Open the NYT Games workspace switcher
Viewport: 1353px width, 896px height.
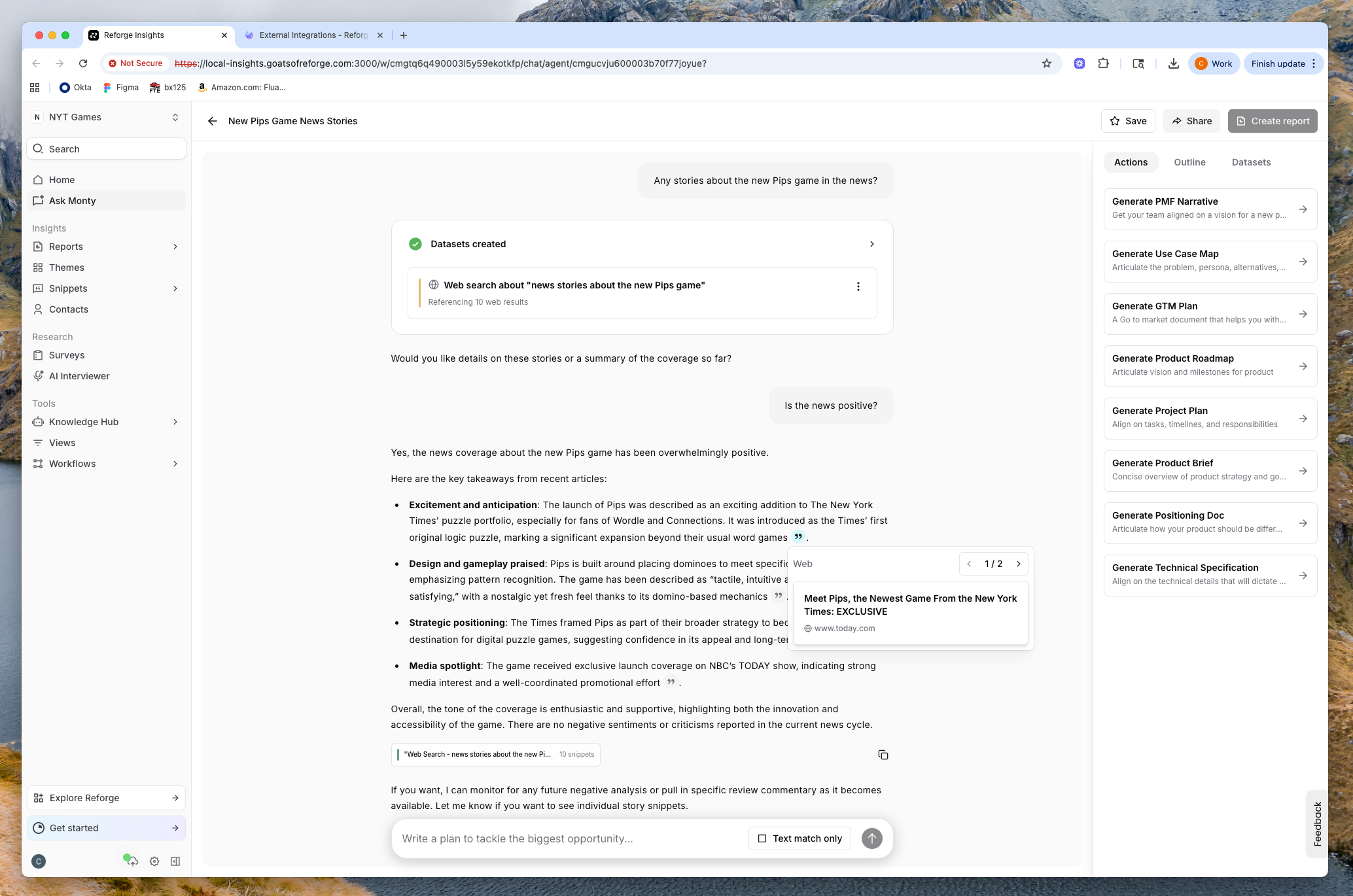106,117
